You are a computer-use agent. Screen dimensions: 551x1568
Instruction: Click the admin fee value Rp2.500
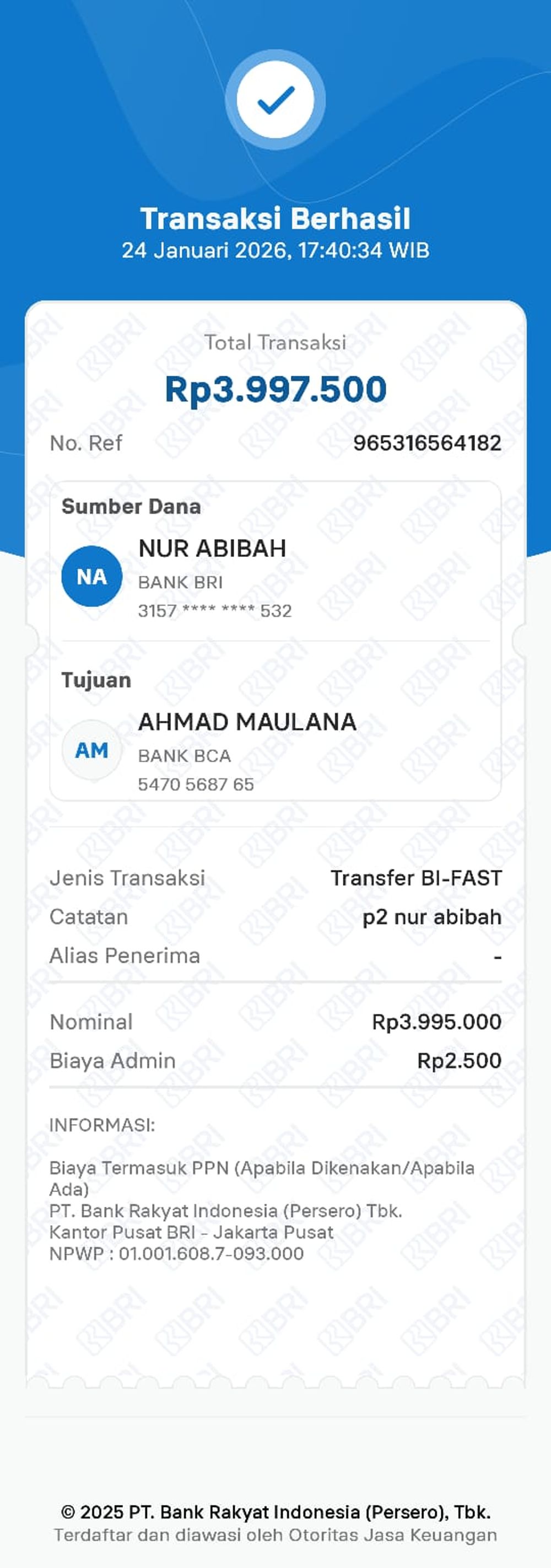[459, 1060]
